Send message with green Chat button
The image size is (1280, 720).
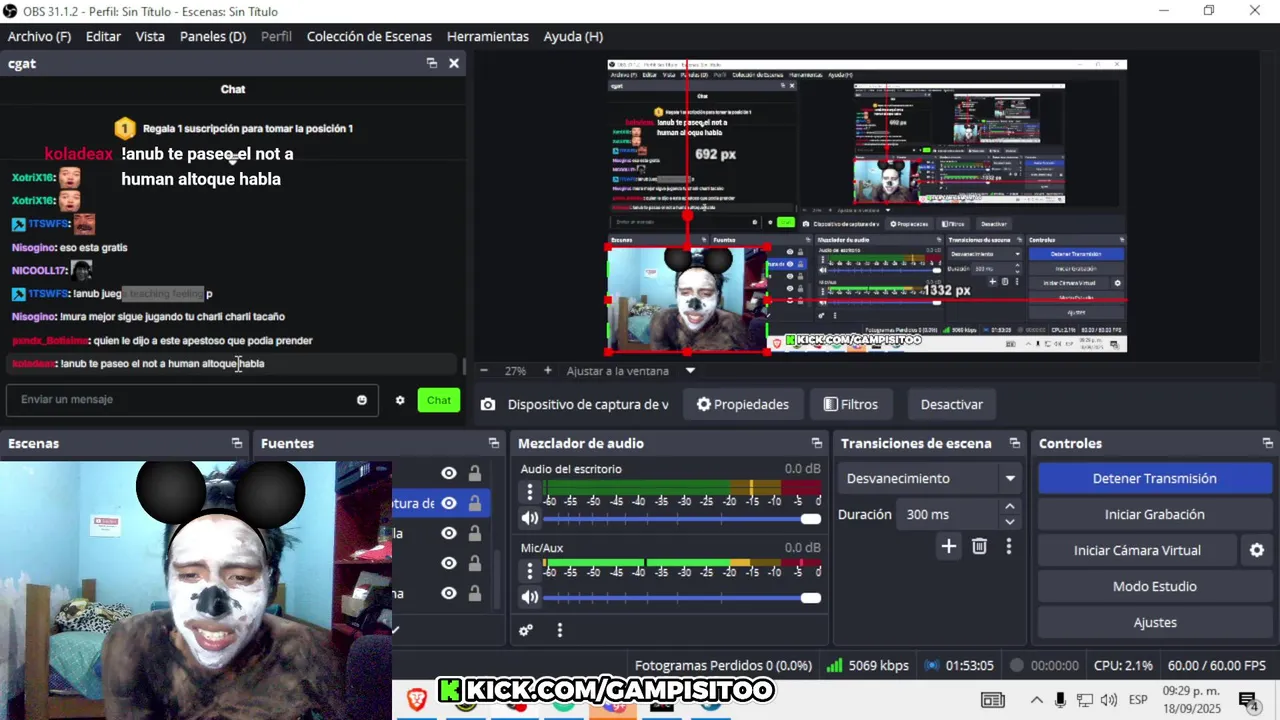coord(439,400)
